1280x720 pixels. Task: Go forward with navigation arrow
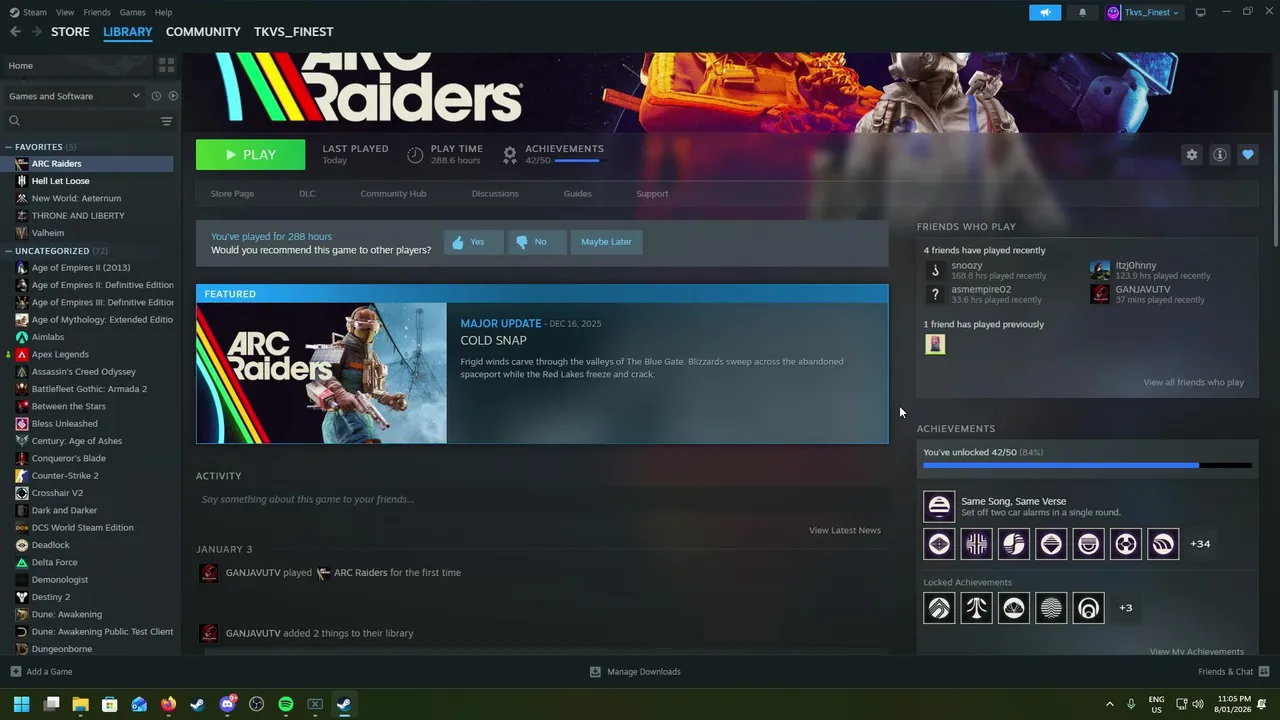tap(36, 32)
